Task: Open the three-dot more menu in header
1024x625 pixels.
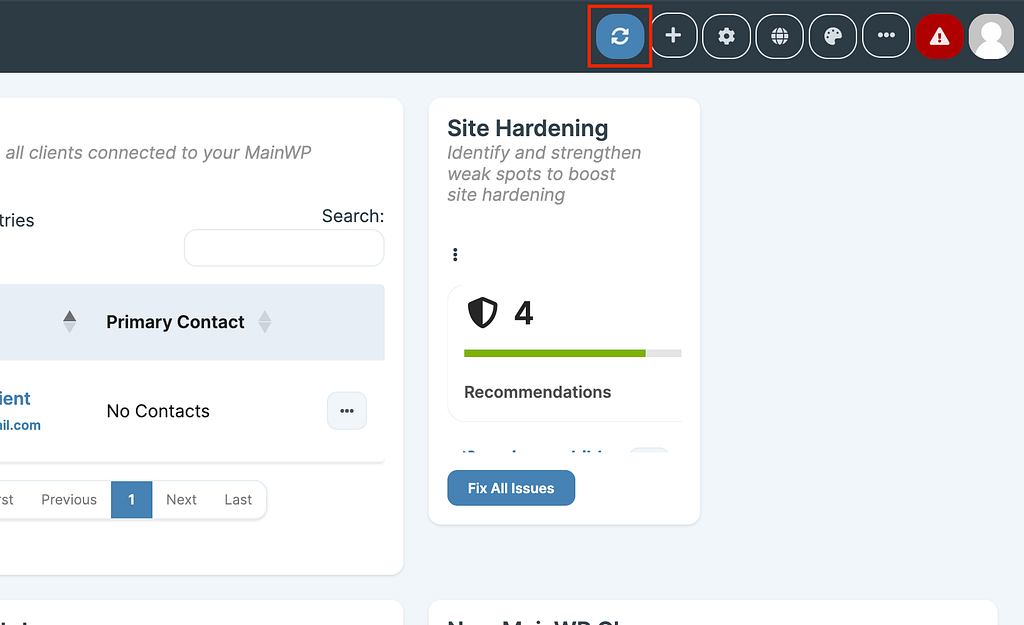Action: pyautogui.click(x=886, y=37)
